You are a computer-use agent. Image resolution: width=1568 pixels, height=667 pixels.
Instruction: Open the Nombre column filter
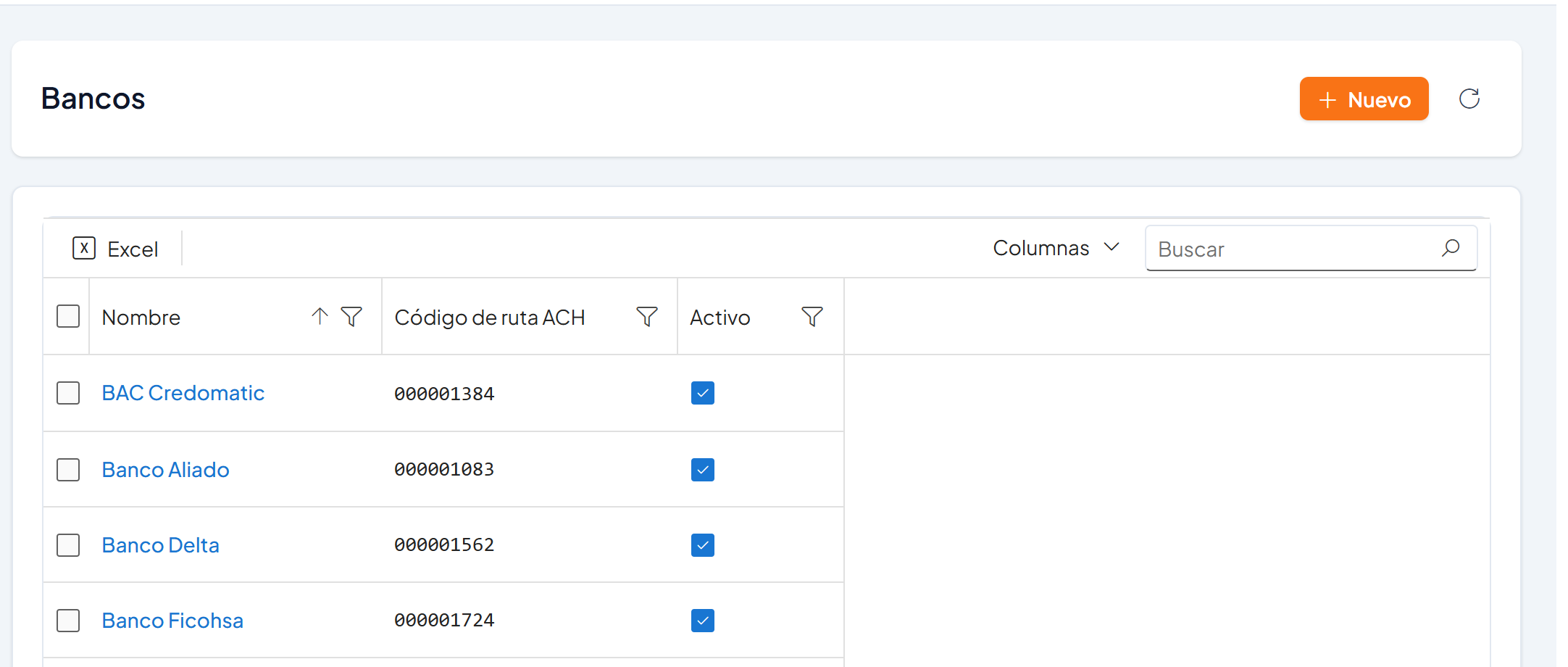pyautogui.click(x=351, y=317)
